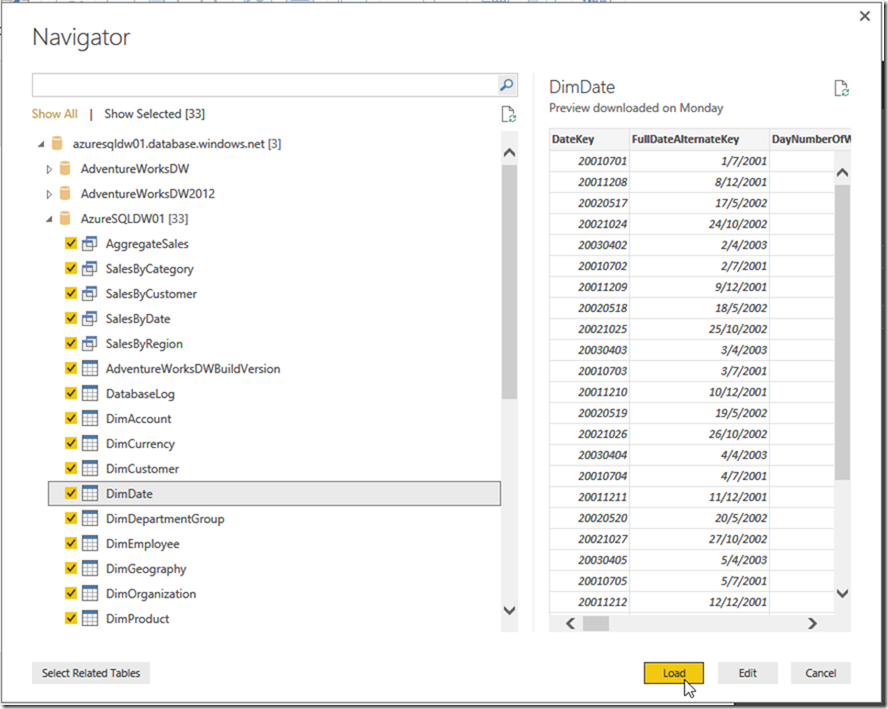The width and height of the screenshot is (888, 709).
Task: Click the AzureSQLDW01 database icon
Action: coord(65,219)
